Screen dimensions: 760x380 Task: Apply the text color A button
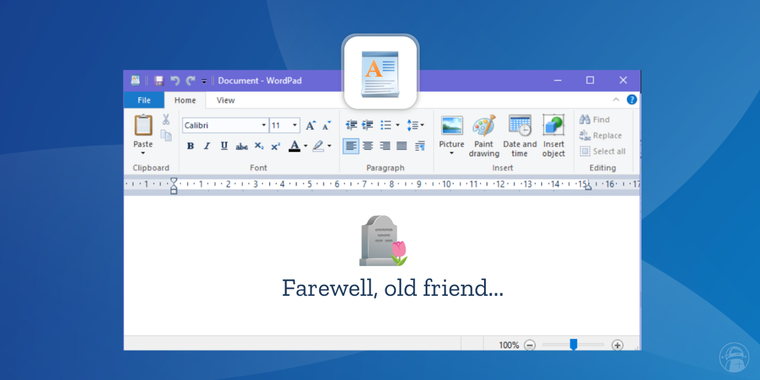click(294, 146)
